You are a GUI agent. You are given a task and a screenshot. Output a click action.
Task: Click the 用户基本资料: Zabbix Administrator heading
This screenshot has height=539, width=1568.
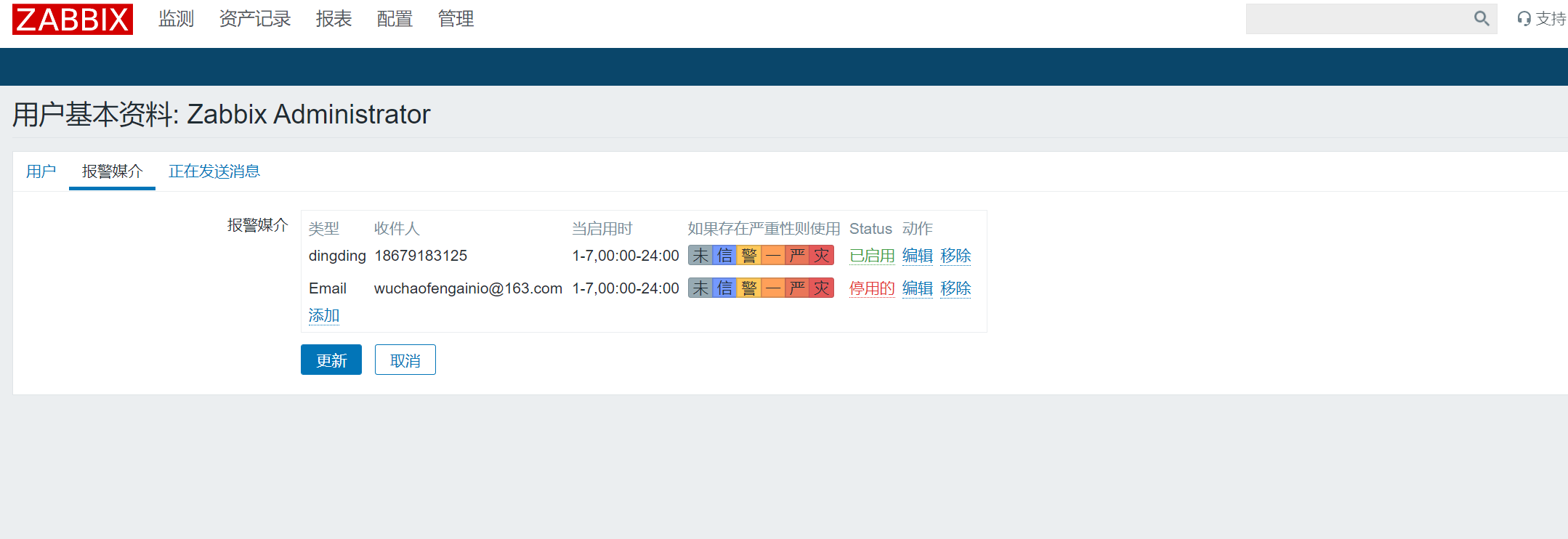(x=222, y=115)
